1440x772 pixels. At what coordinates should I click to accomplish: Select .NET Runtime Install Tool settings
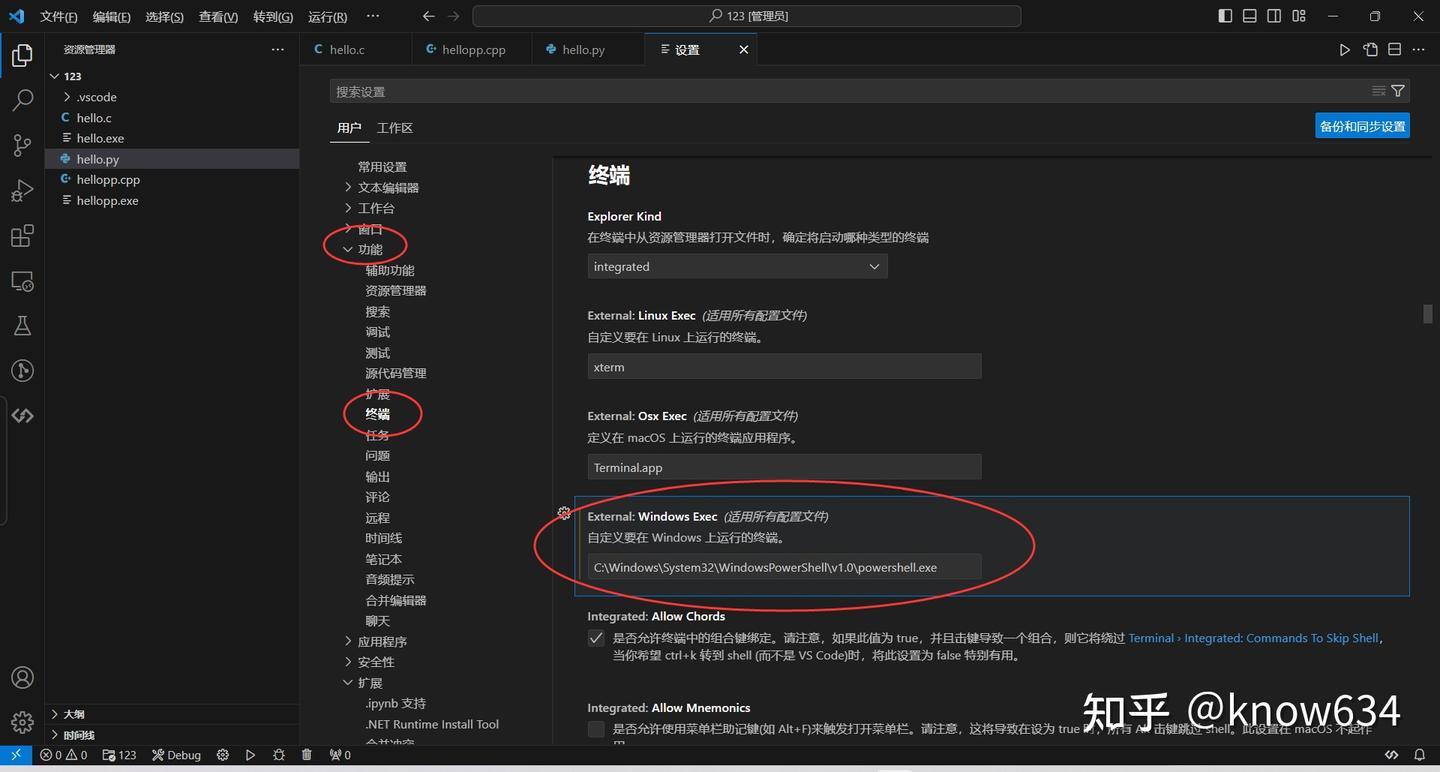coord(432,724)
